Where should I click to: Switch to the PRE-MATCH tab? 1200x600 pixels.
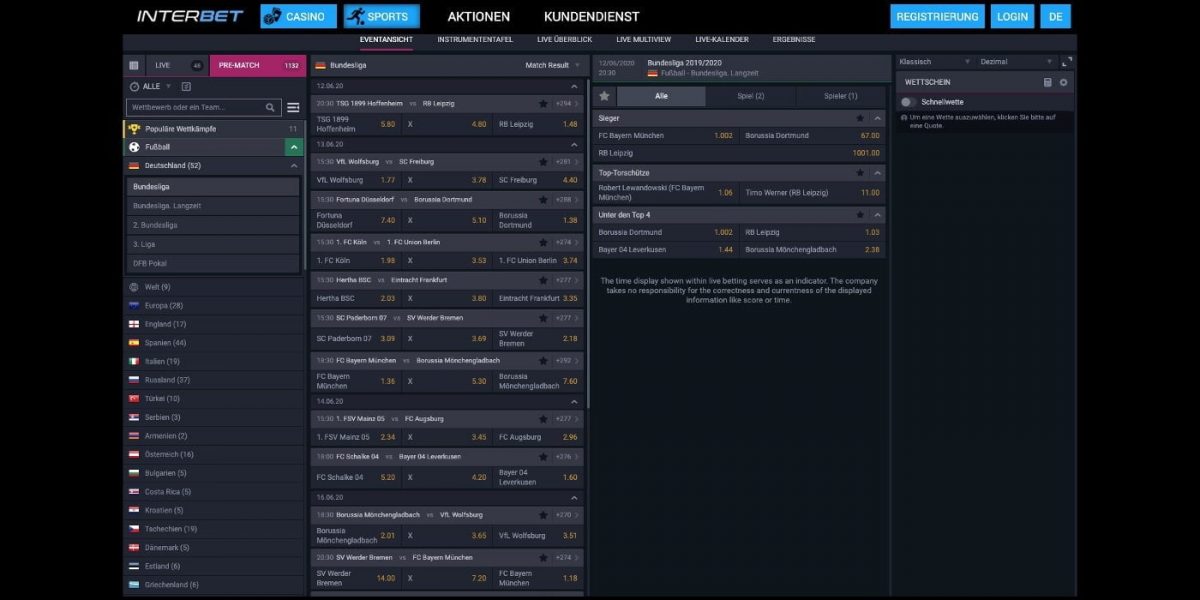coord(258,65)
